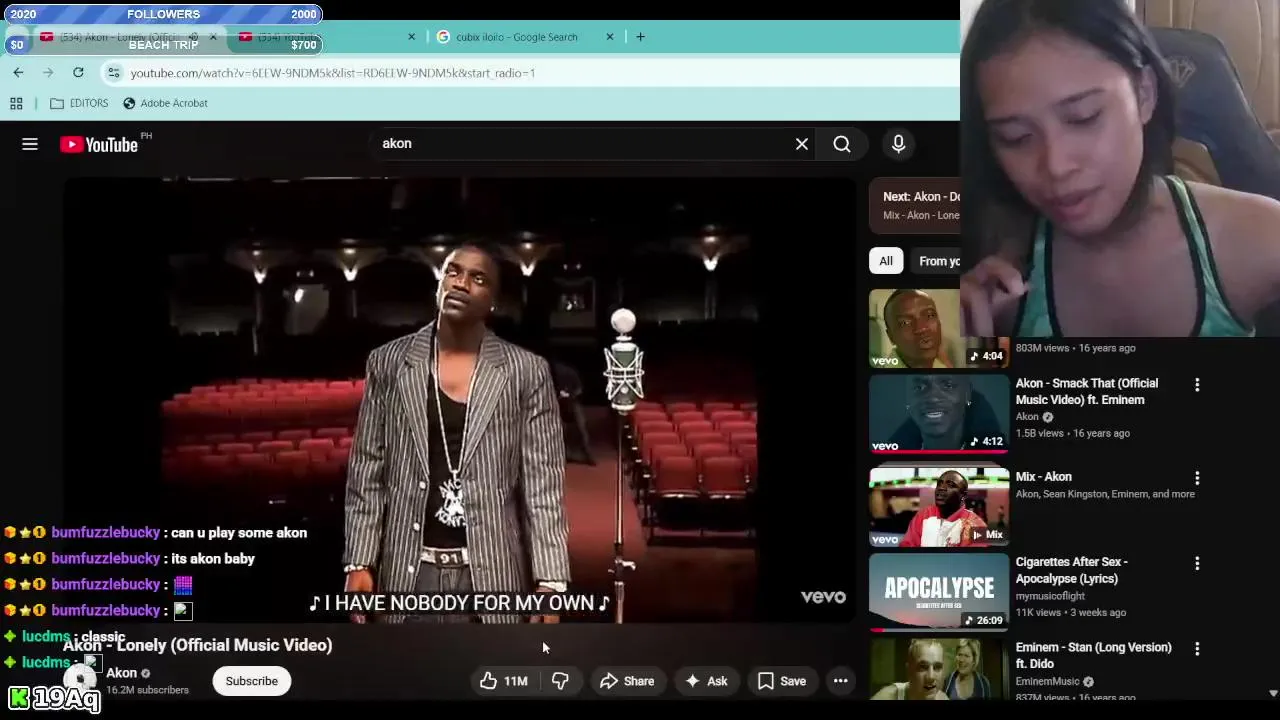This screenshot has height=720, width=1280.
Task: Open the EDITORS bookmark folder
Action: click(x=79, y=103)
